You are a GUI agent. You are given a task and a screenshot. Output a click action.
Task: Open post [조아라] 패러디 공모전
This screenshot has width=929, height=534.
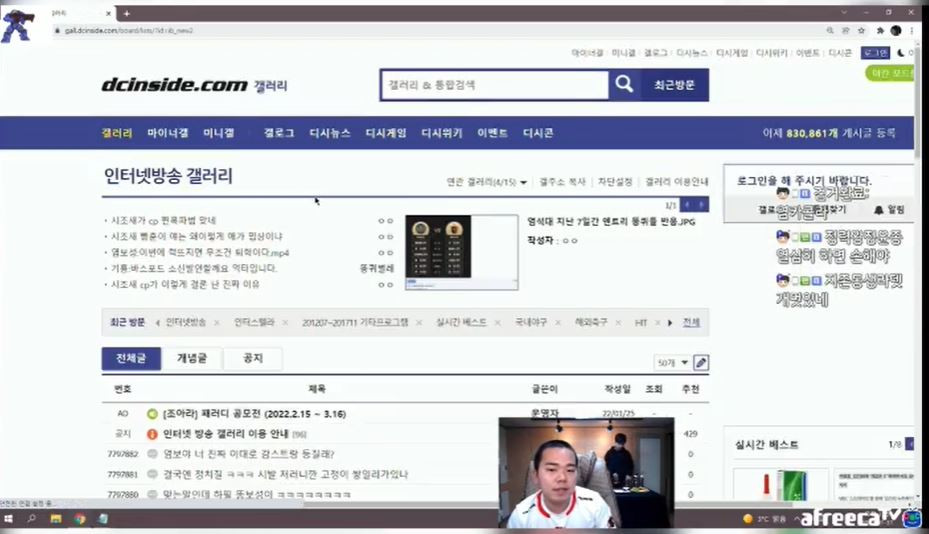254,414
